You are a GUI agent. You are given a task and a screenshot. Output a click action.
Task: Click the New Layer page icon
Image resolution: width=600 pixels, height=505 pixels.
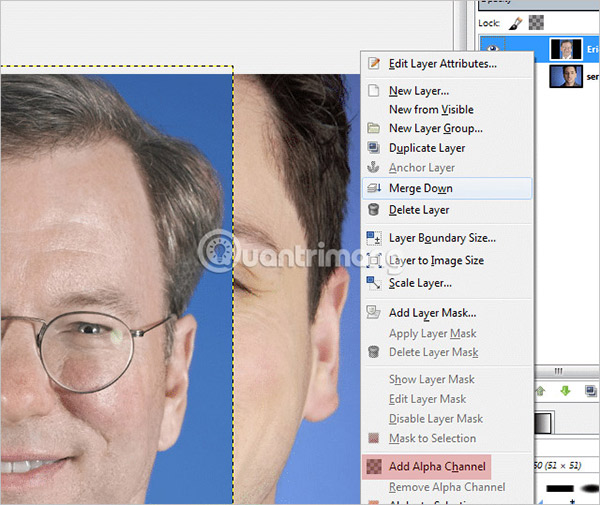[373, 91]
